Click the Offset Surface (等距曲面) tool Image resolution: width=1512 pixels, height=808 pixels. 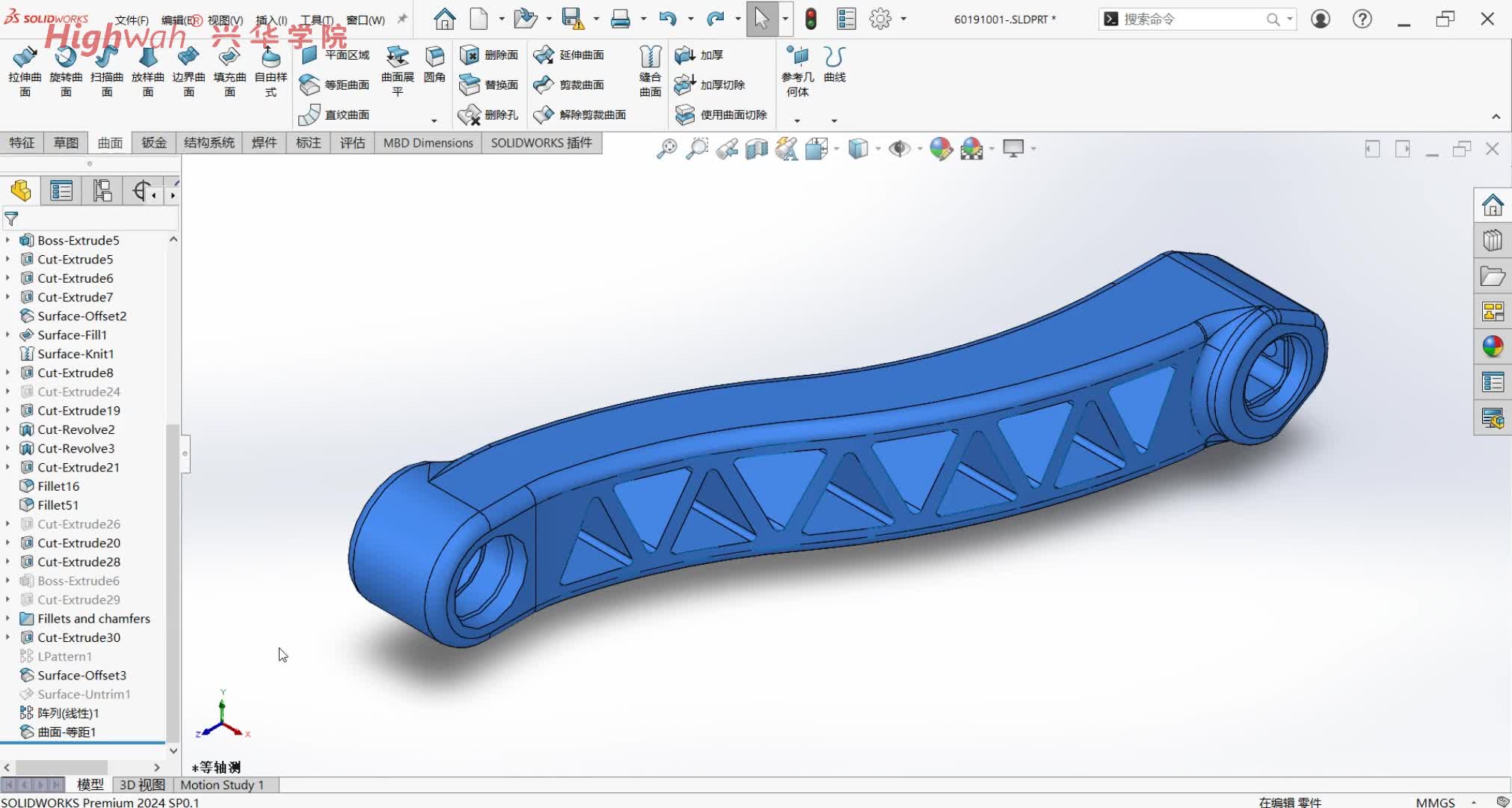pyautogui.click(x=334, y=85)
